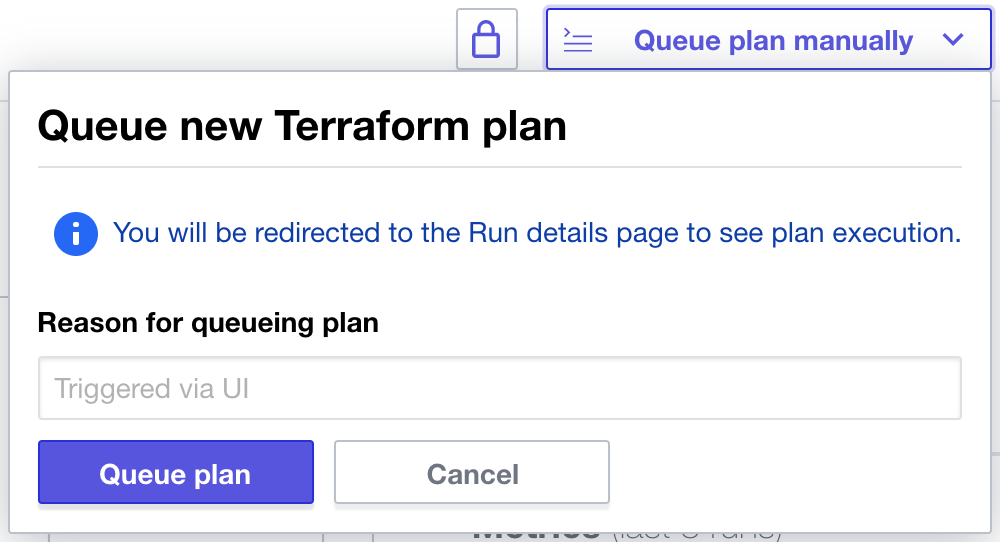Expand the chevron beside Queue plan manually
This screenshot has height=542, width=1000.
point(953,40)
